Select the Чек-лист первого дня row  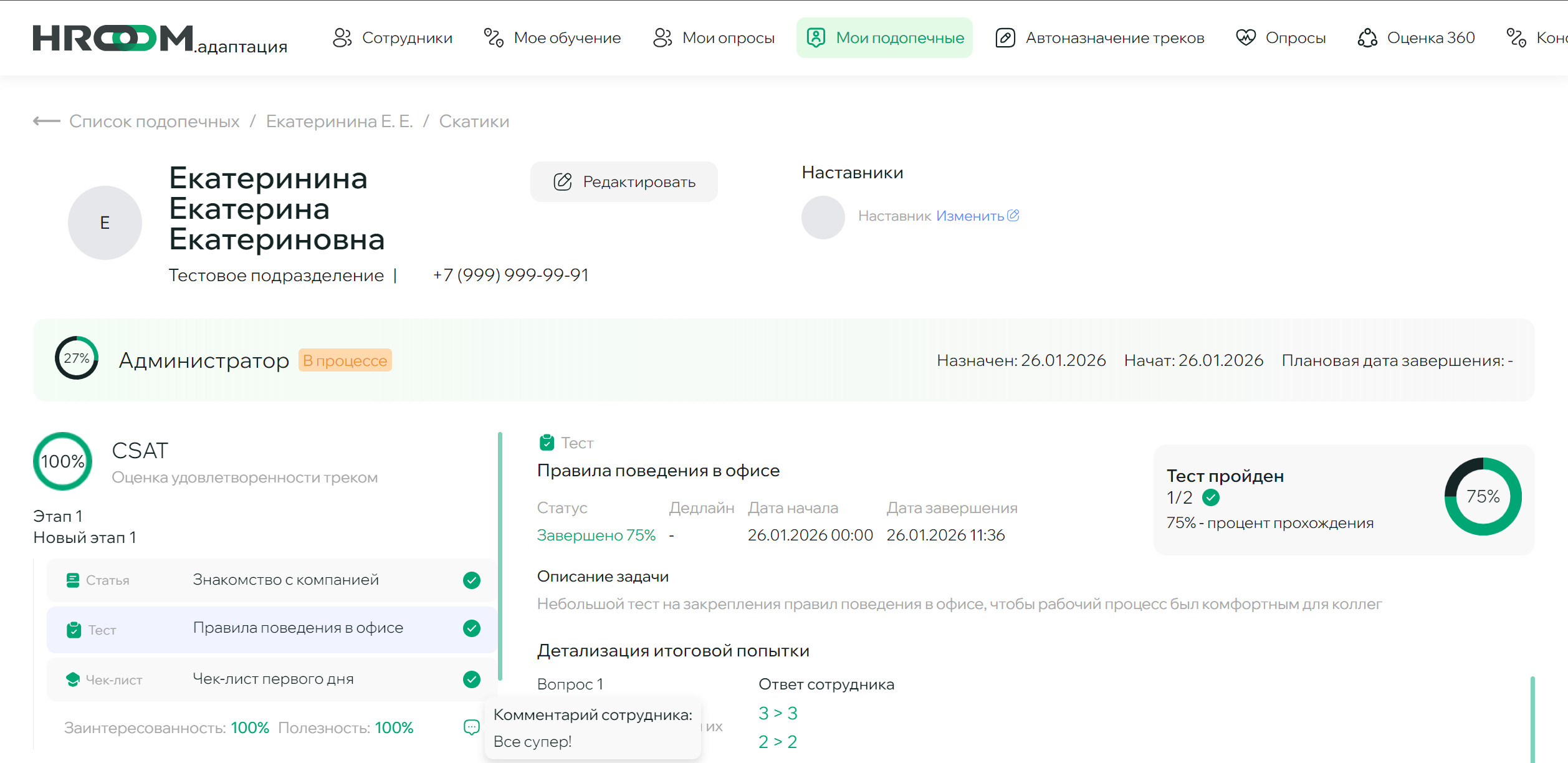[272, 679]
